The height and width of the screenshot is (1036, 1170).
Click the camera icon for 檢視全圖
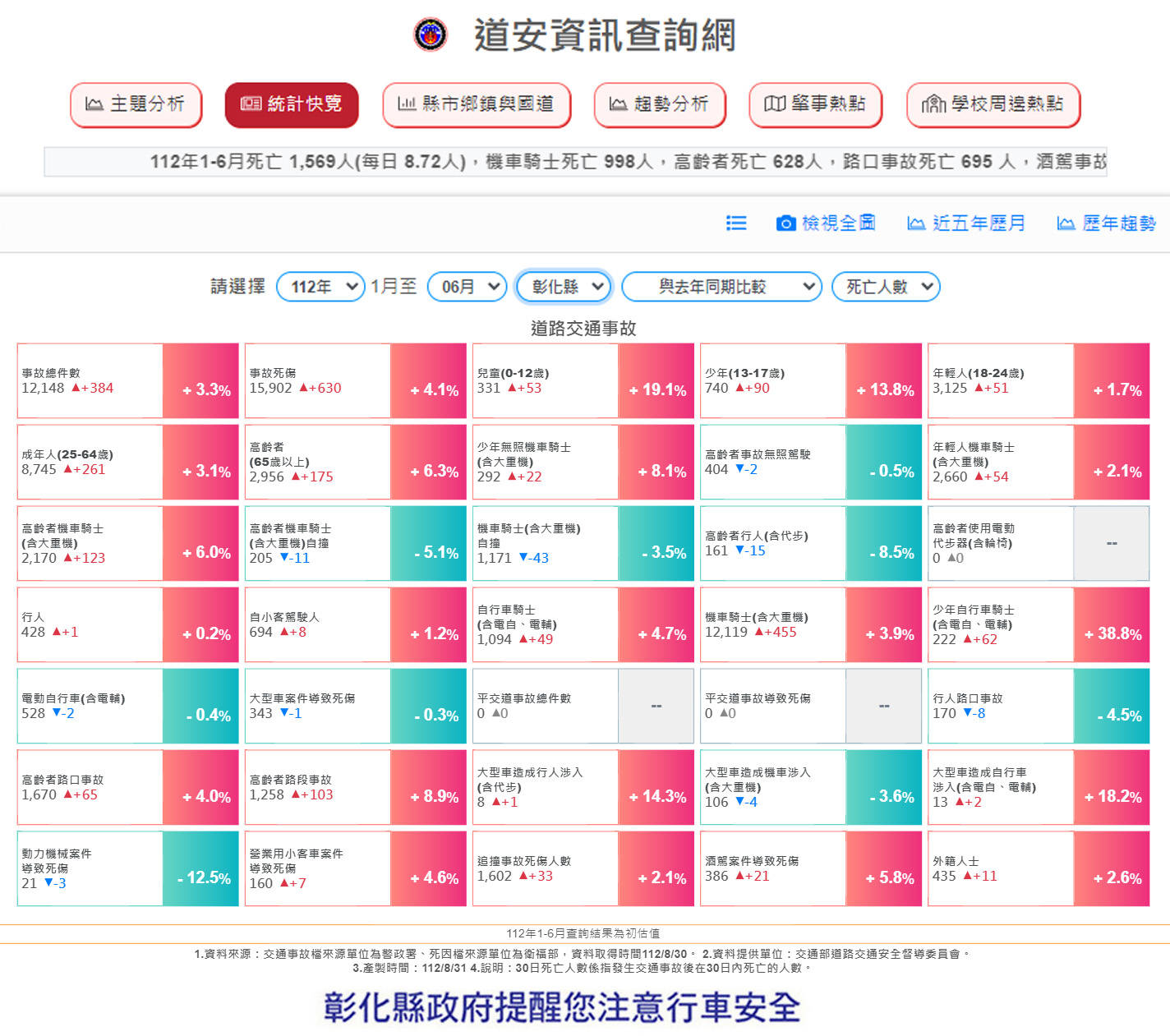click(785, 223)
